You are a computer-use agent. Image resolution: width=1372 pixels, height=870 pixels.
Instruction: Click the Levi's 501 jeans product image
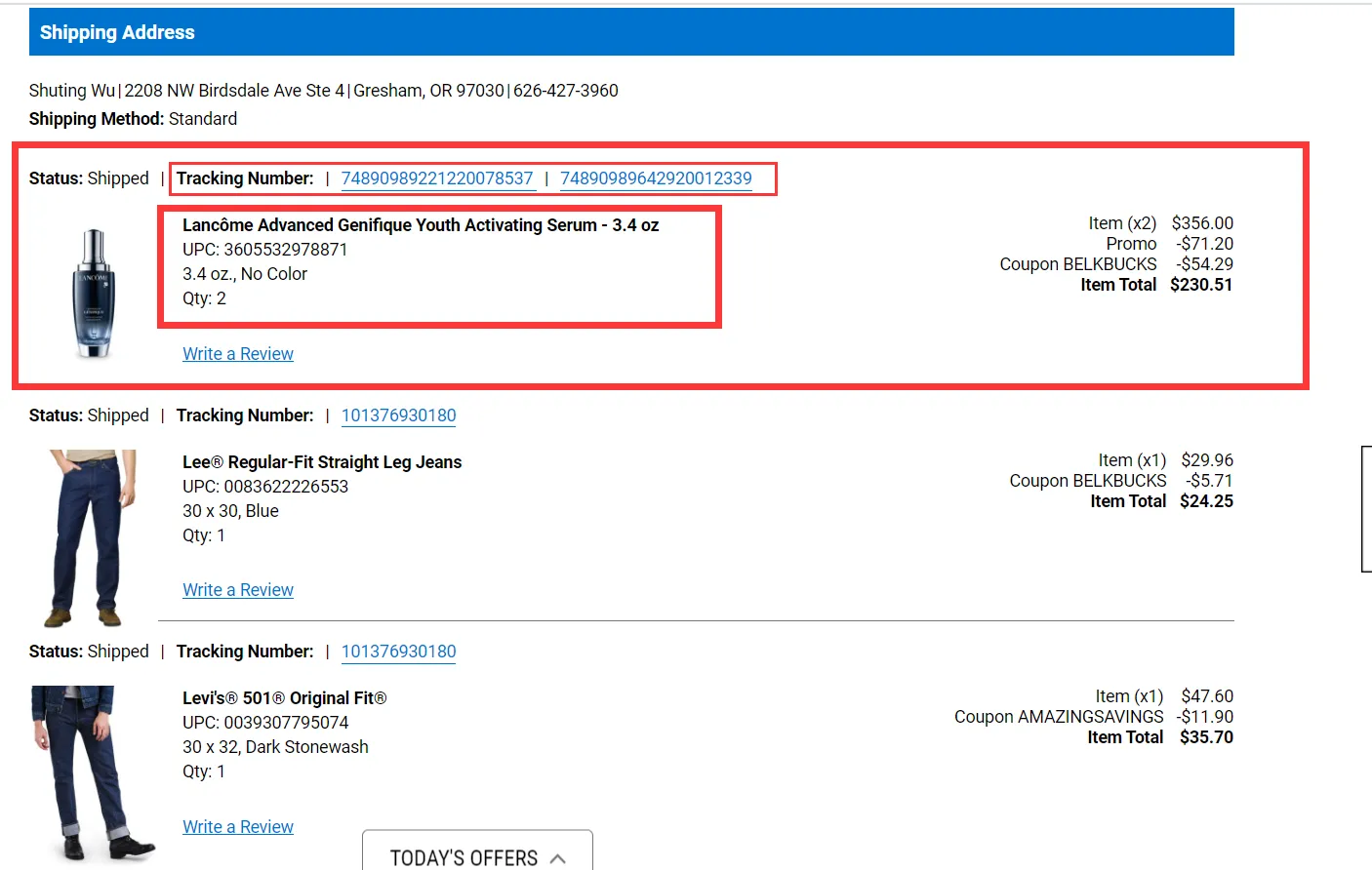91,772
